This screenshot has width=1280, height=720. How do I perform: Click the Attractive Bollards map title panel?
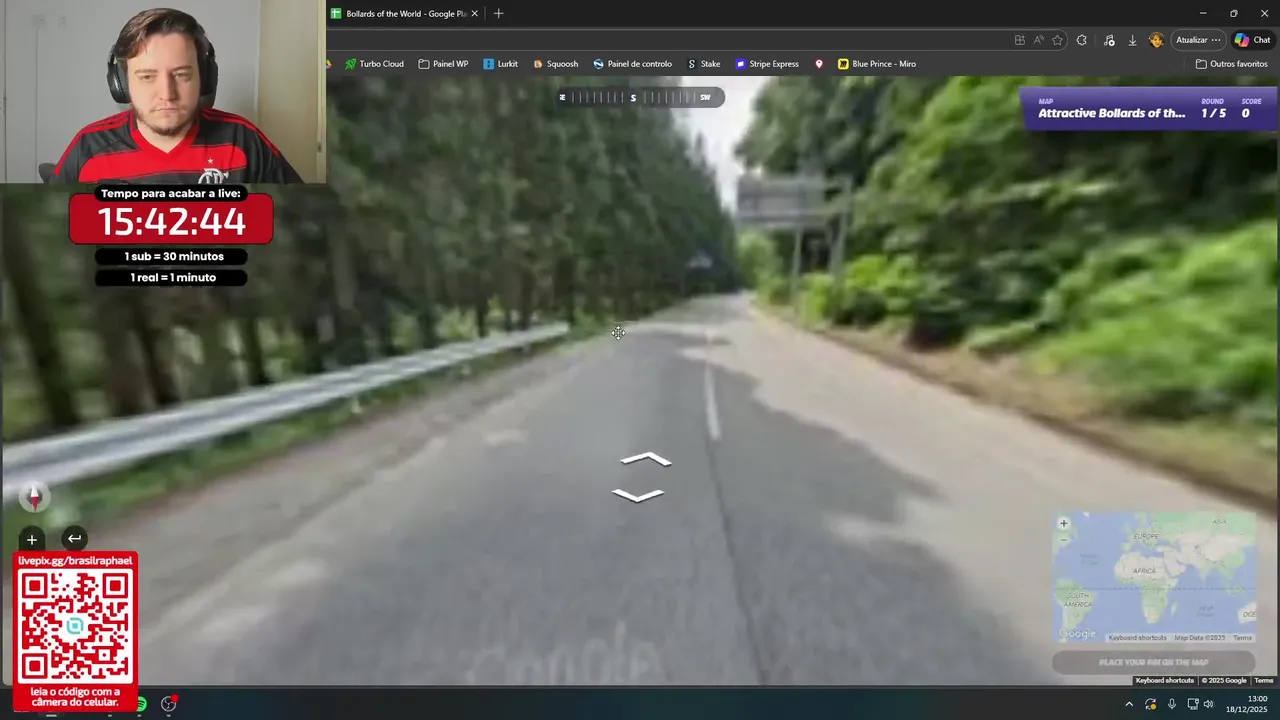[x=1112, y=109]
